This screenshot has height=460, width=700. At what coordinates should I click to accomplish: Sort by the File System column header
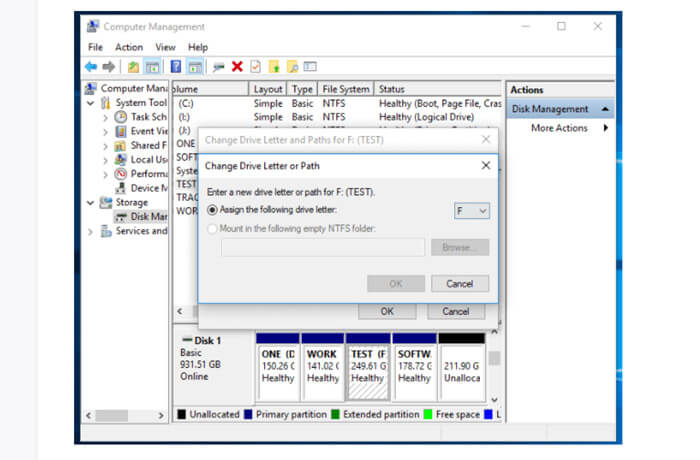(346, 89)
